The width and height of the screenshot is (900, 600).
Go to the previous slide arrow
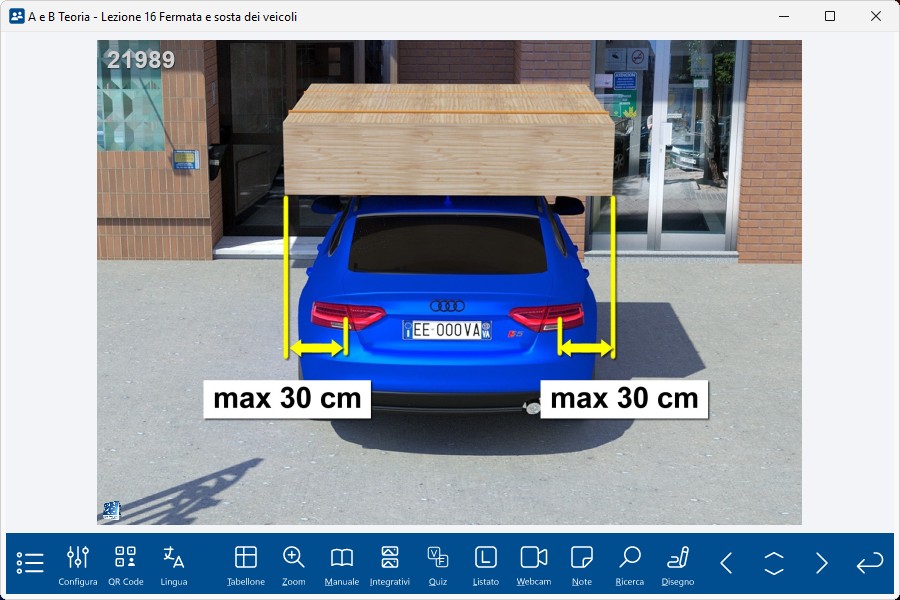pyautogui.click(x=727, y=563)
